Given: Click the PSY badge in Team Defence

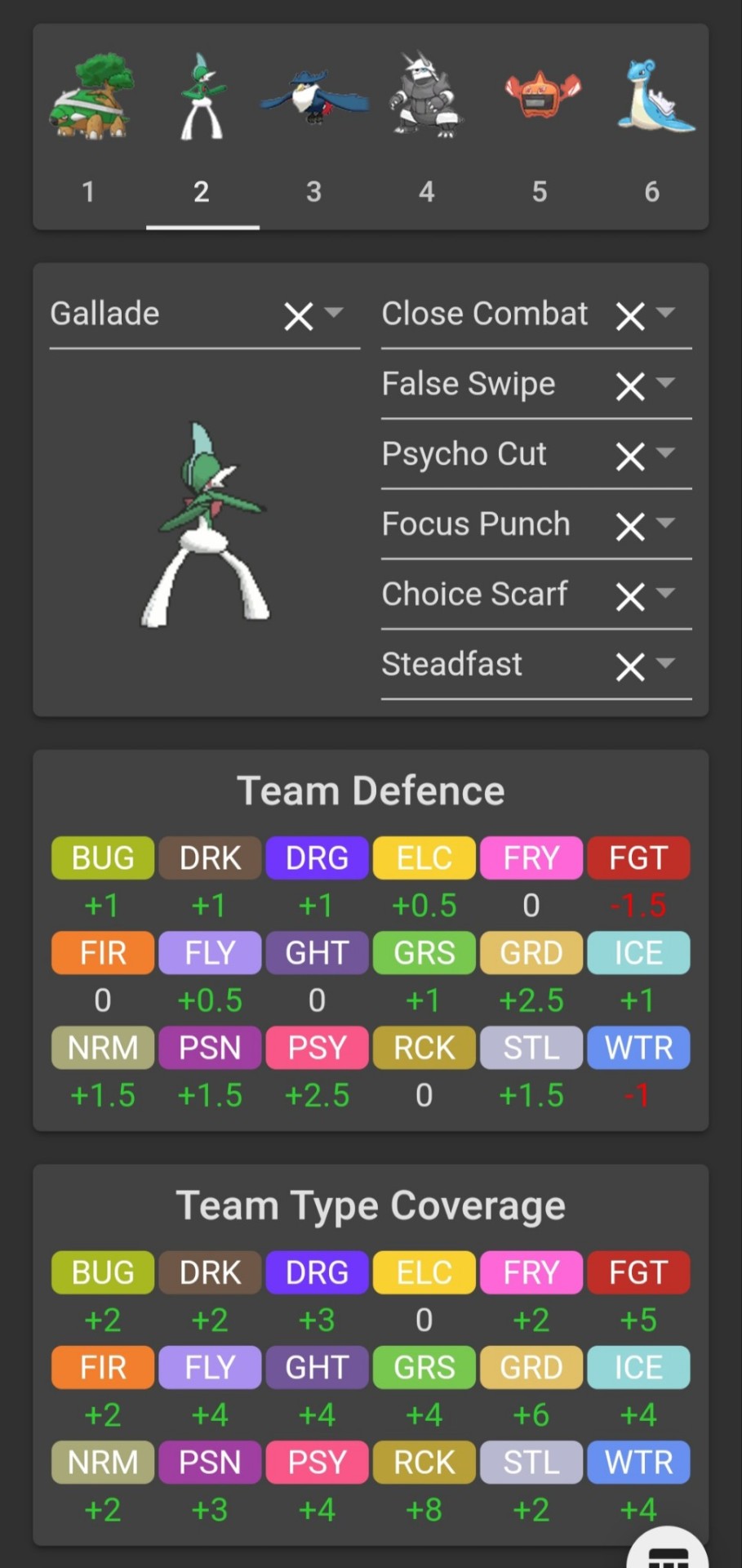Looking at the screenshot, I should pos(317,1048).
